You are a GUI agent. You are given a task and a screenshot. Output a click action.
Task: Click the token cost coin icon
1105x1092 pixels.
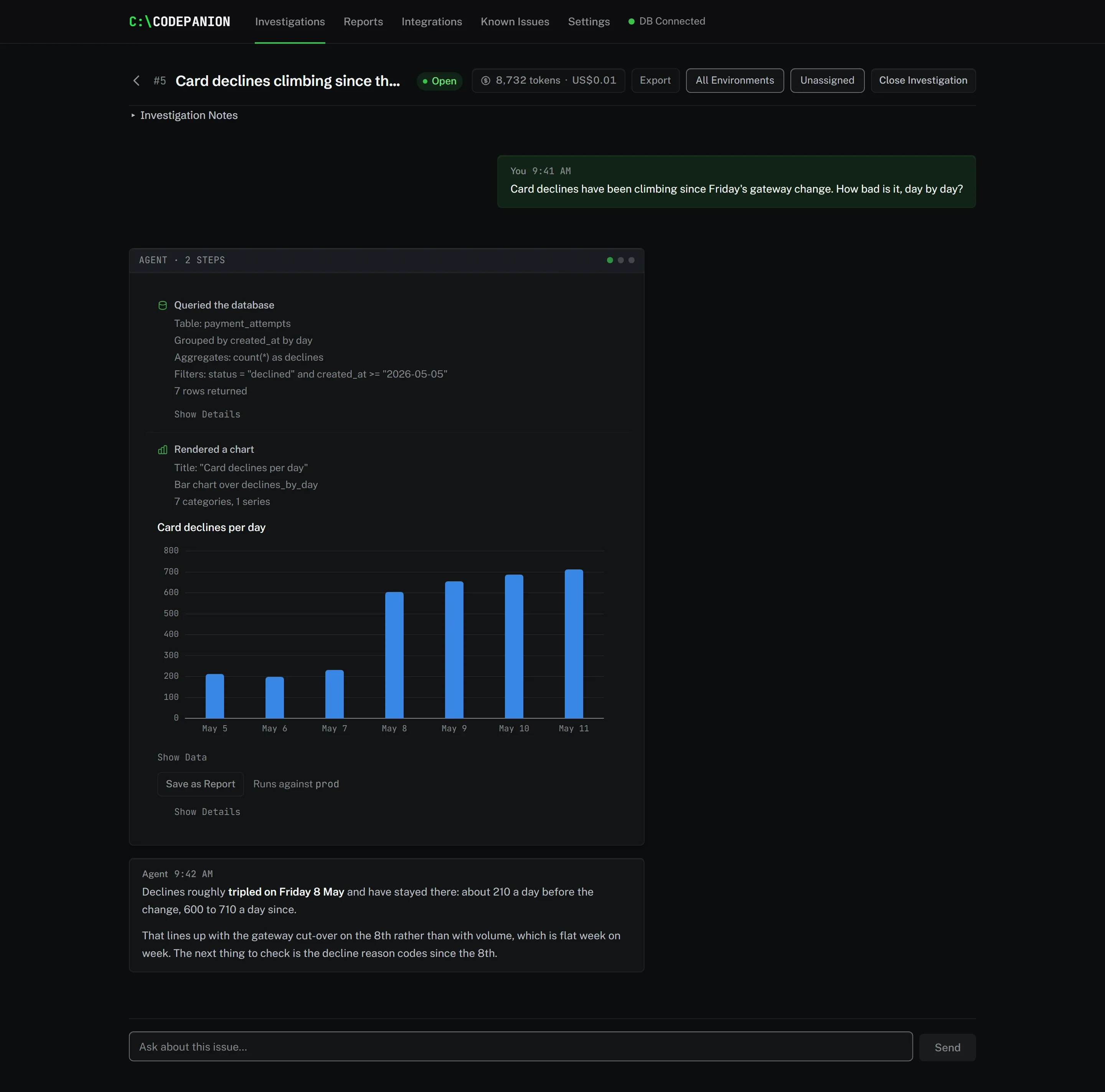[x=486, y=81]
